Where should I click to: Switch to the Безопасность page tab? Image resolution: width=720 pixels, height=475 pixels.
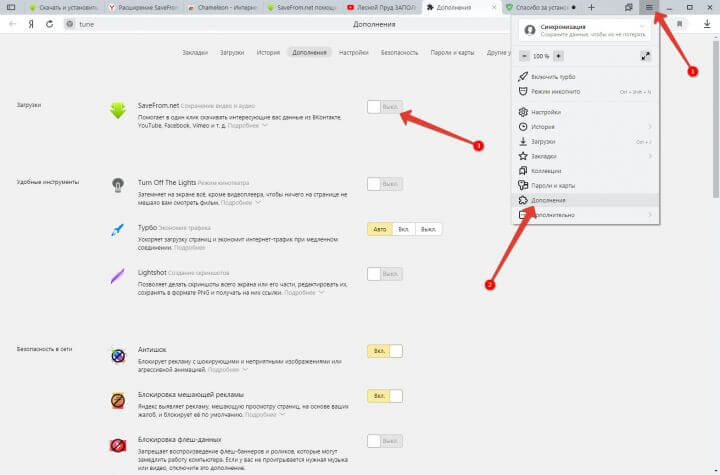[x=399, y=52]
